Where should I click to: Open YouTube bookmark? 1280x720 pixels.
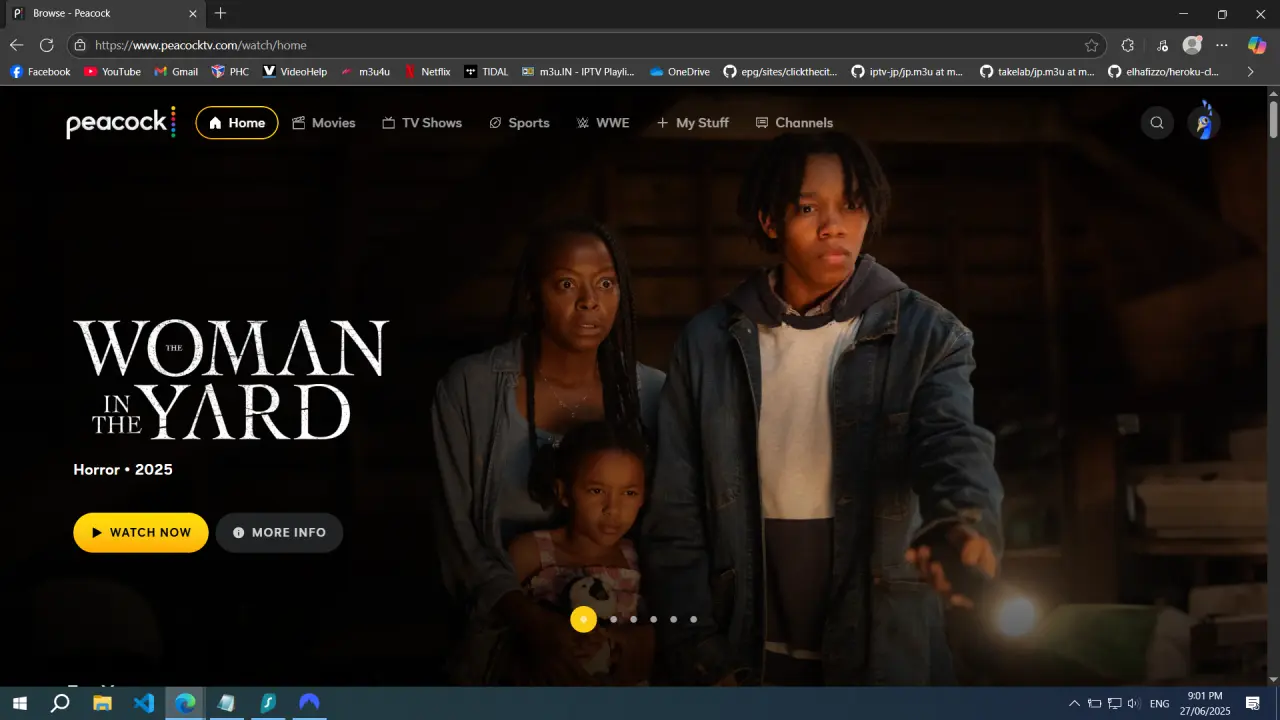point(112,72)
